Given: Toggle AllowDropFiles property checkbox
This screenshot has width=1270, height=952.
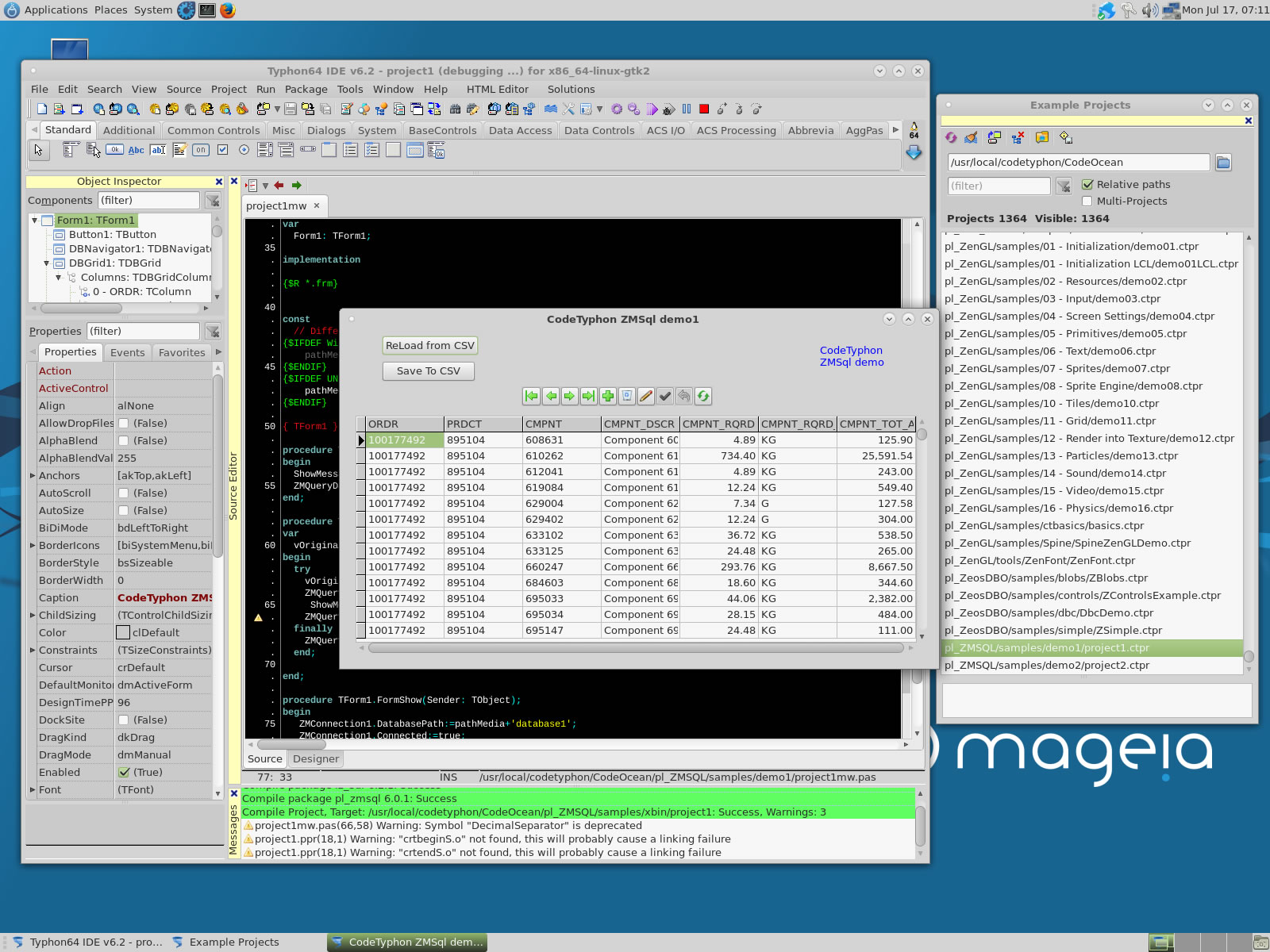Looking at the screenshot, I should pos(124,423).
